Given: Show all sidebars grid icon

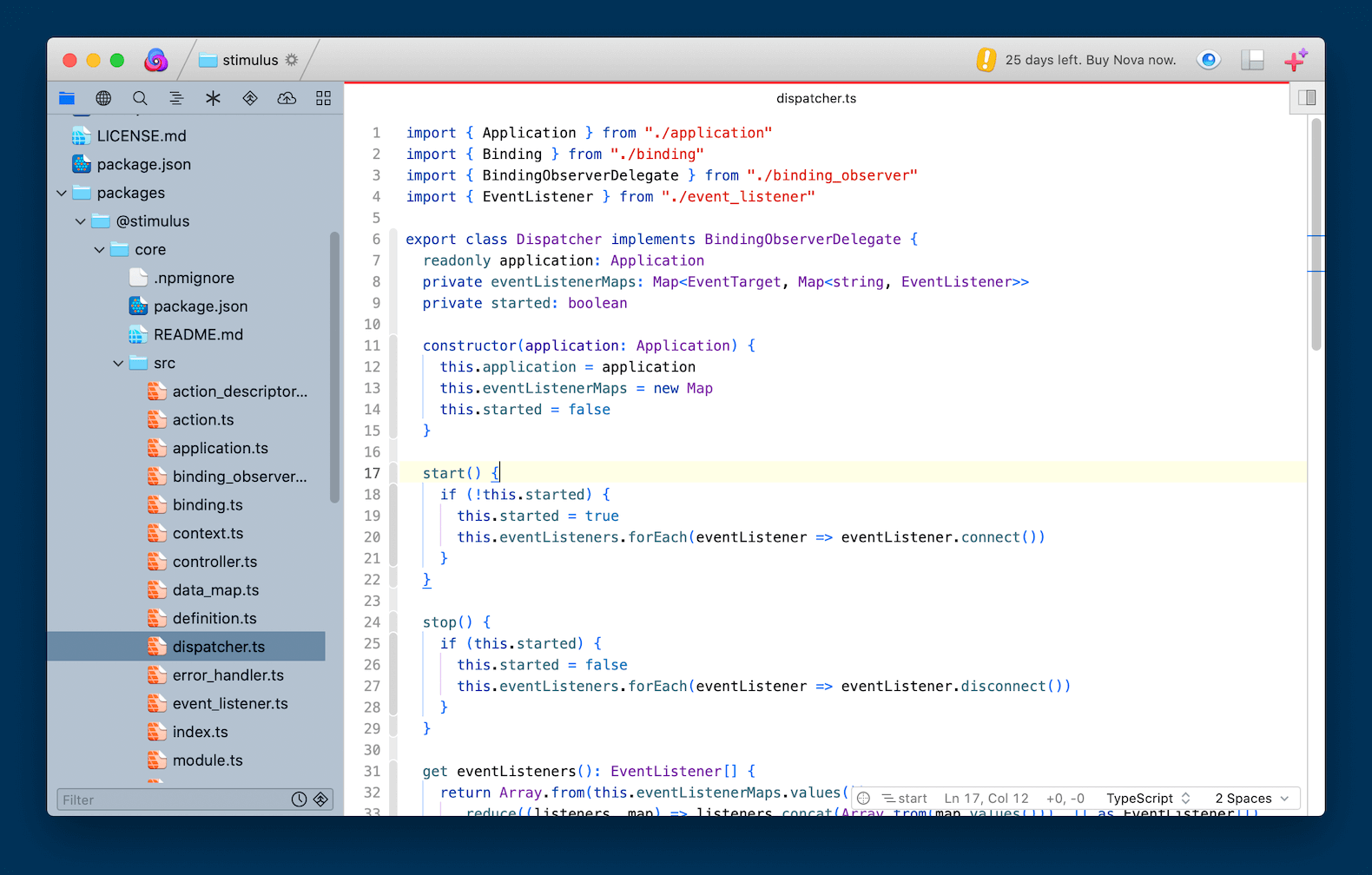Looking at the screenshot, I should click(323, 98).
